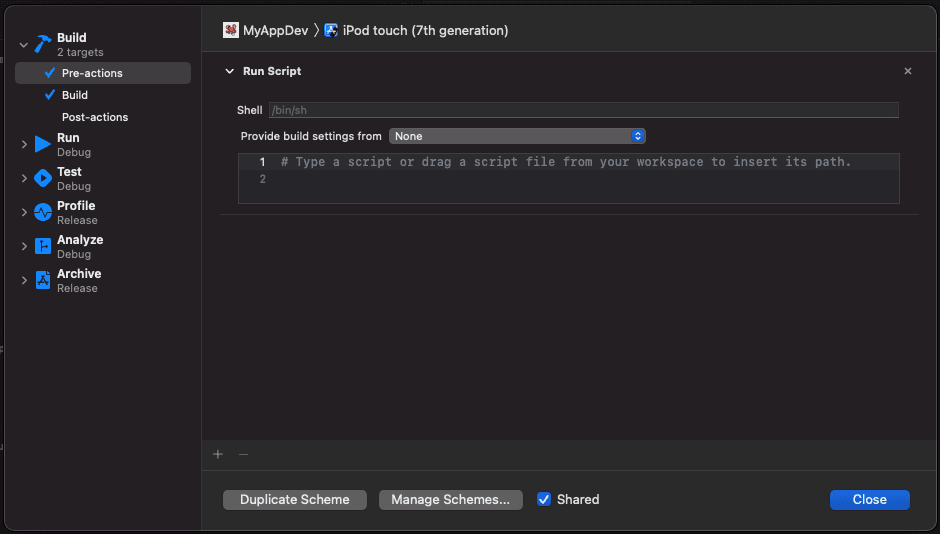Click the minus icon to remove action
The width and height of the screenshot is (940, 534).
(x=243, y=454)
